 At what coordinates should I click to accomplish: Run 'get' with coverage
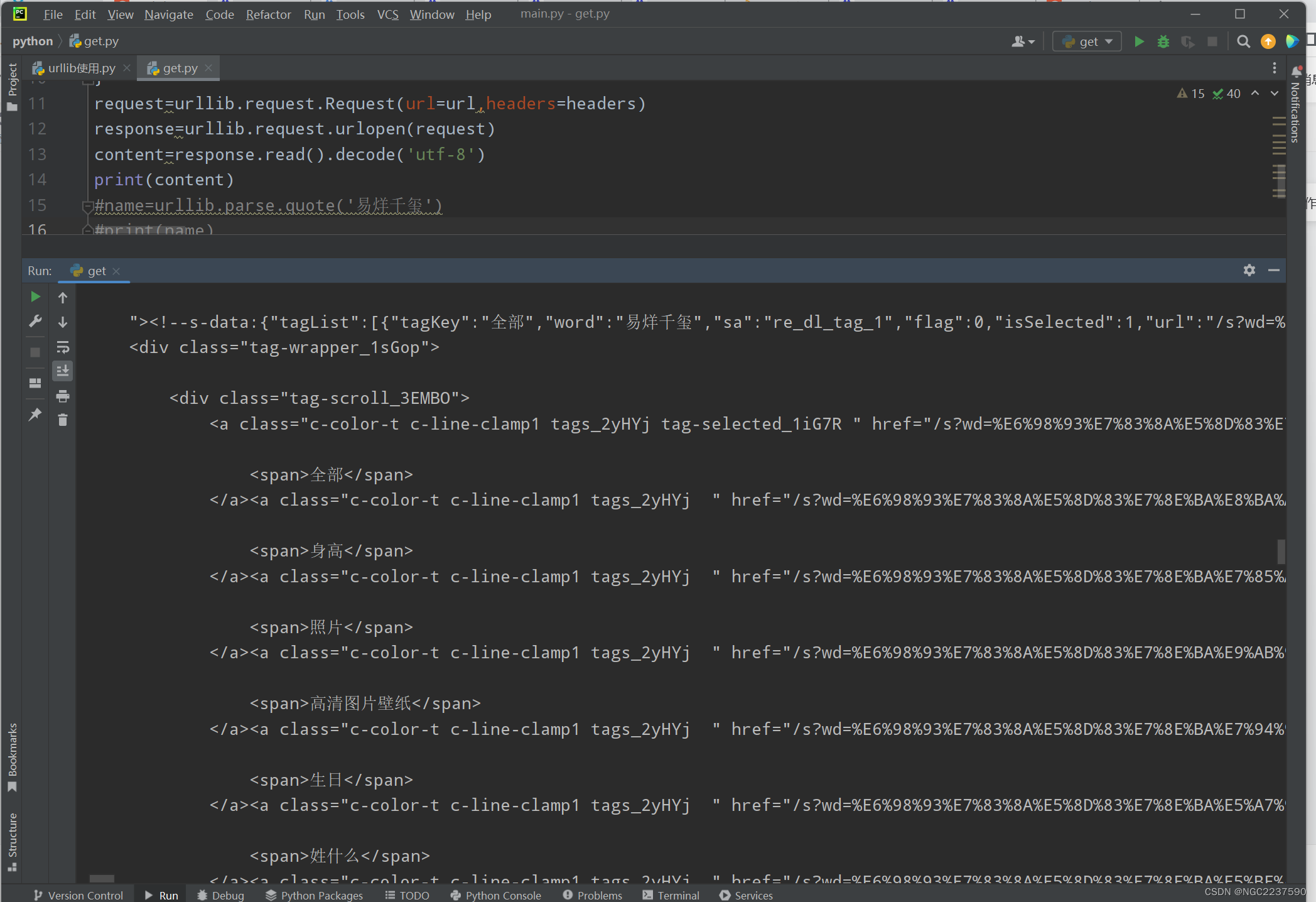(1188, 41)
